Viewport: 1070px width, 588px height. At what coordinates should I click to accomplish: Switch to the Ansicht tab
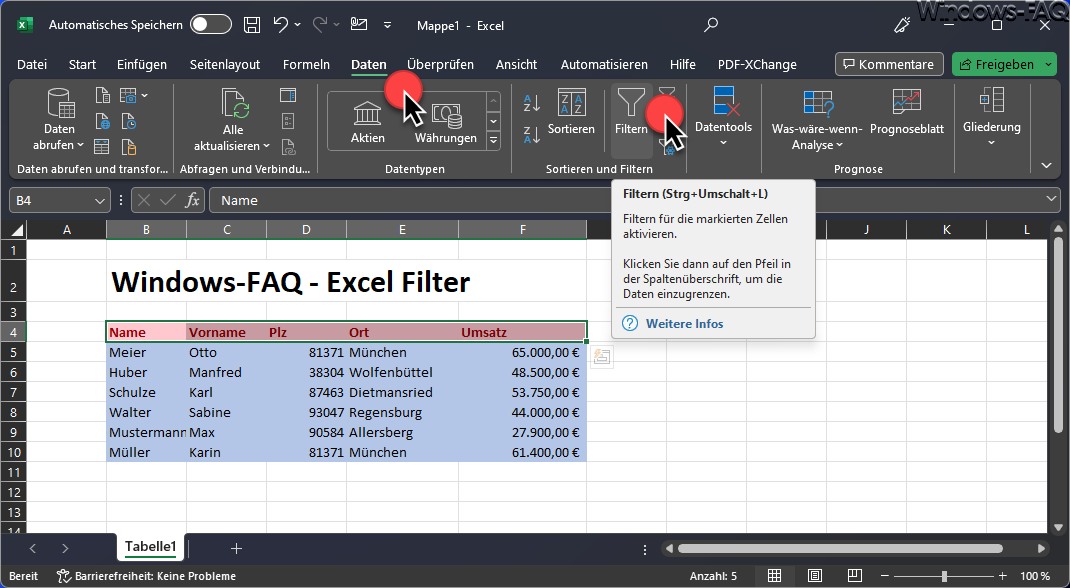[x=517, y=65]
